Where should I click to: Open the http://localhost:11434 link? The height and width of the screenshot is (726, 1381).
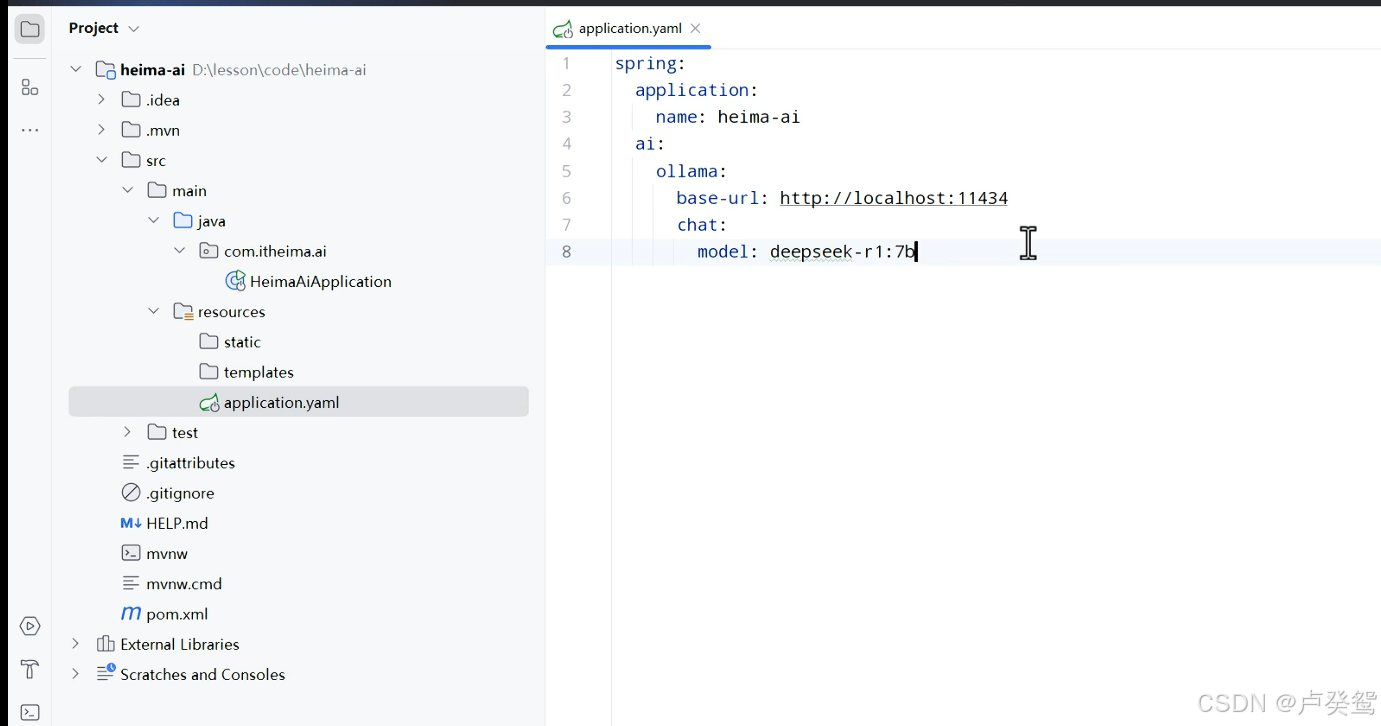(894, 198)
